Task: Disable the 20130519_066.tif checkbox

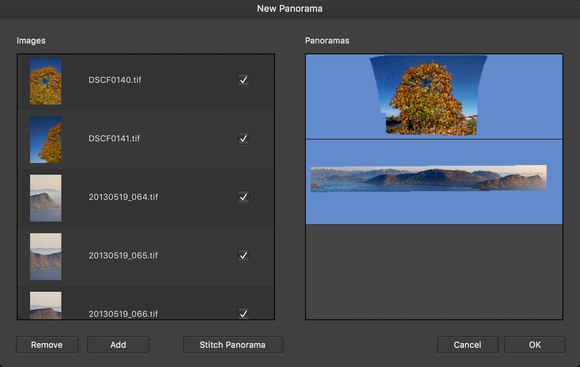Action: [x=243, y=313]
